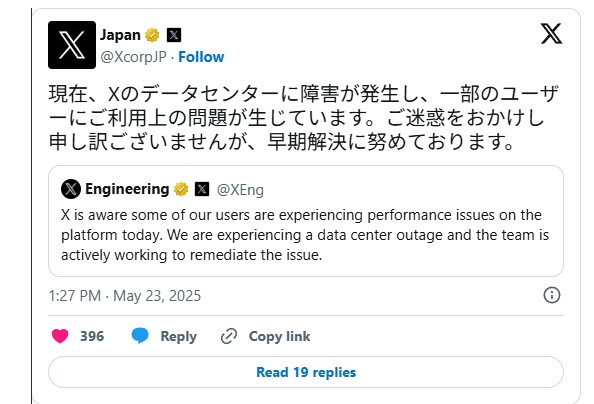Viewport: 594px width, 404px height.
Task: Reply using the blue speech bubble icon
Action: [140, 336]
